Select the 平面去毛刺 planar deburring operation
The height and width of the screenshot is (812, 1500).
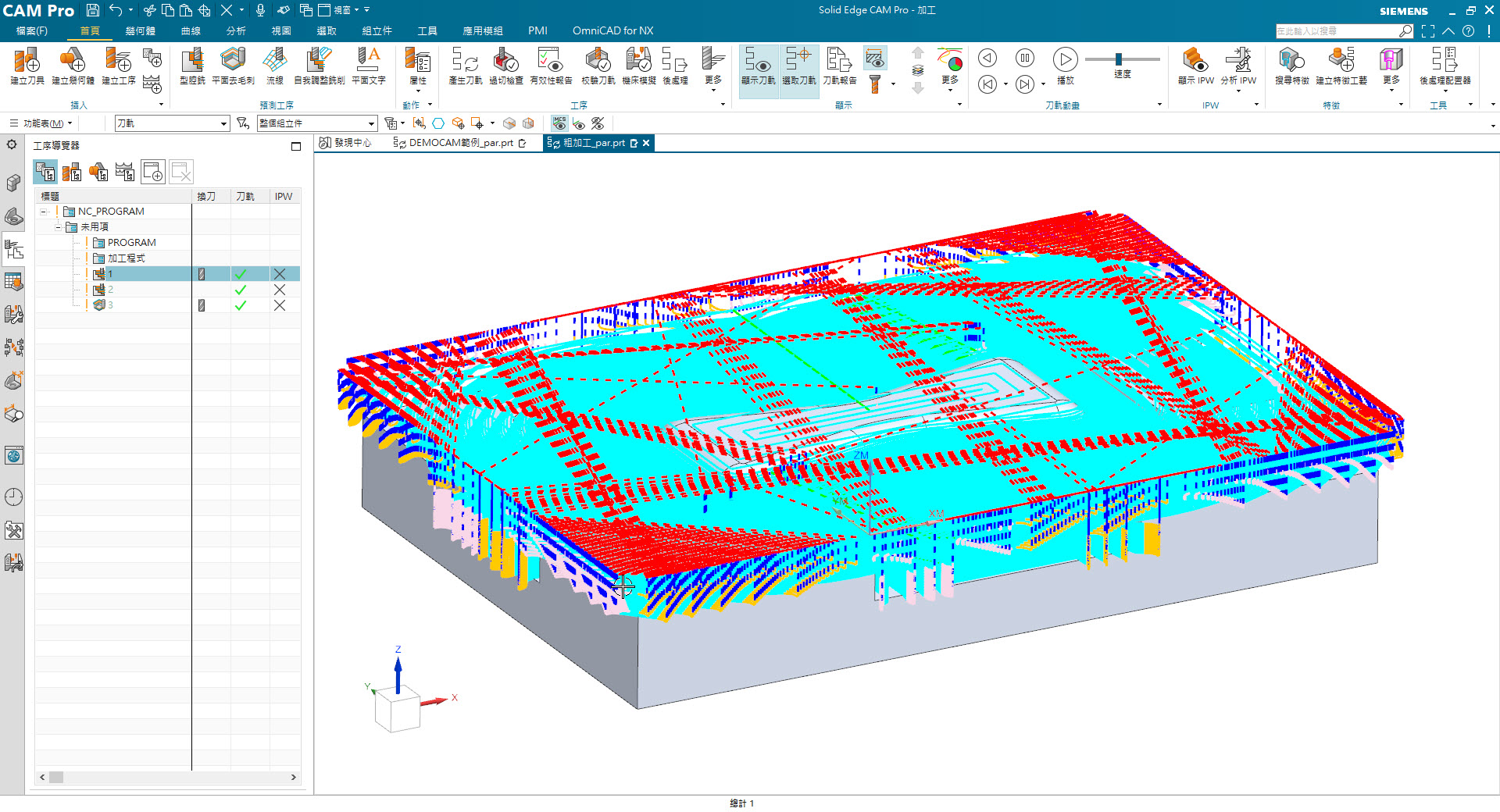[x=233, y=66]
